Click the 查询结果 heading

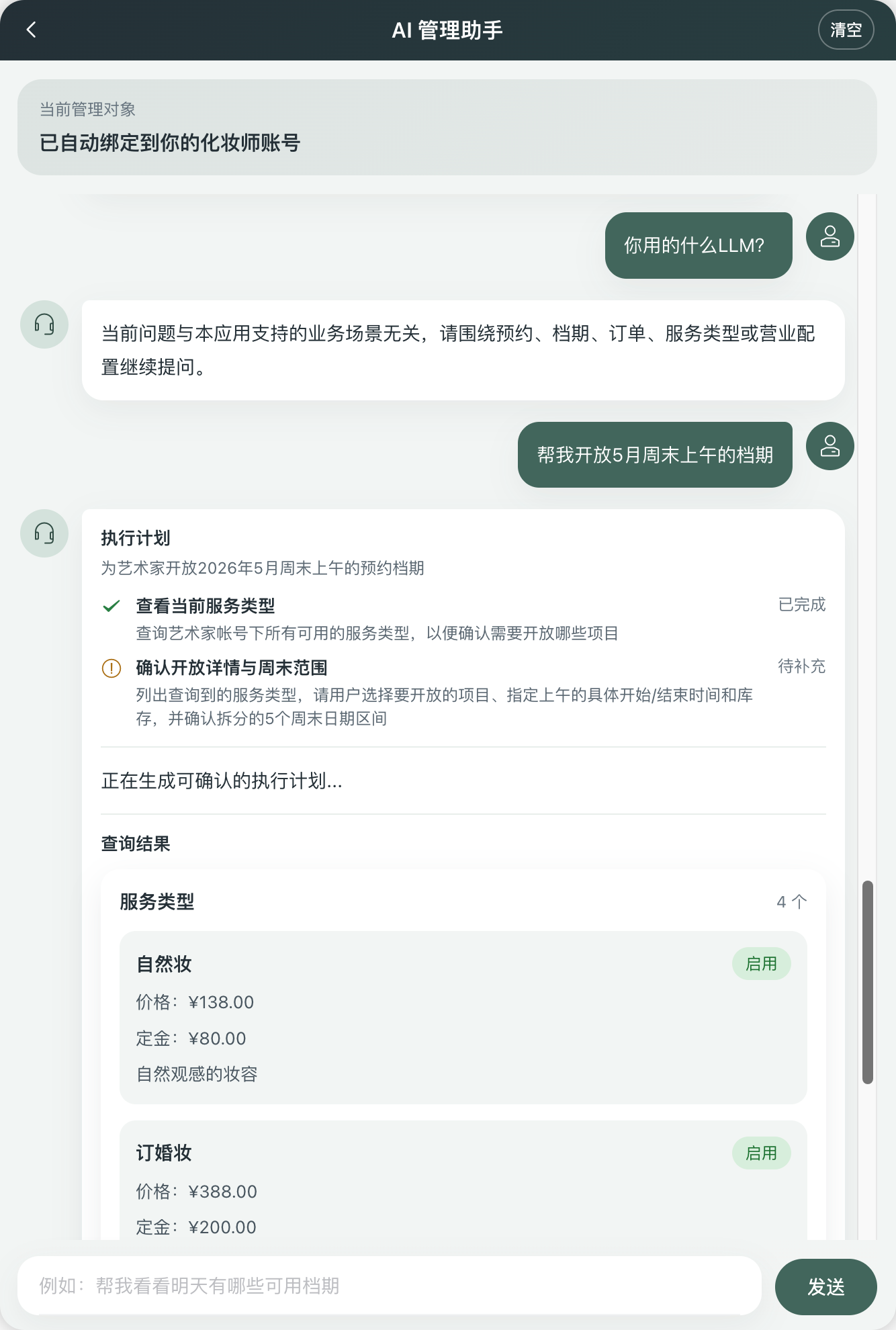pos(136,844)
